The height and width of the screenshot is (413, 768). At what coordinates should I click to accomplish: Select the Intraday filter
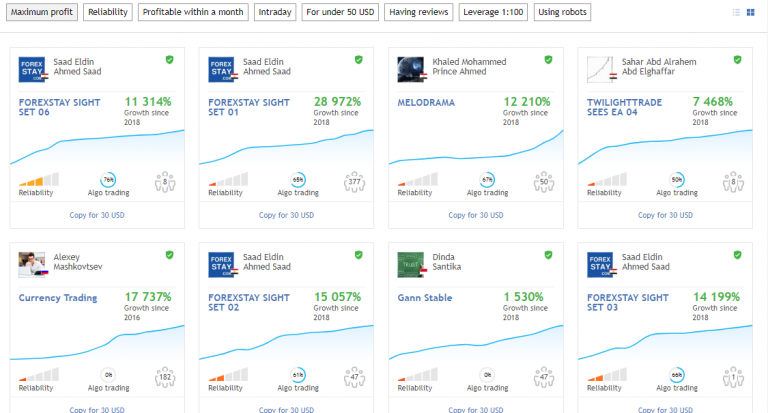coord(275,12)
